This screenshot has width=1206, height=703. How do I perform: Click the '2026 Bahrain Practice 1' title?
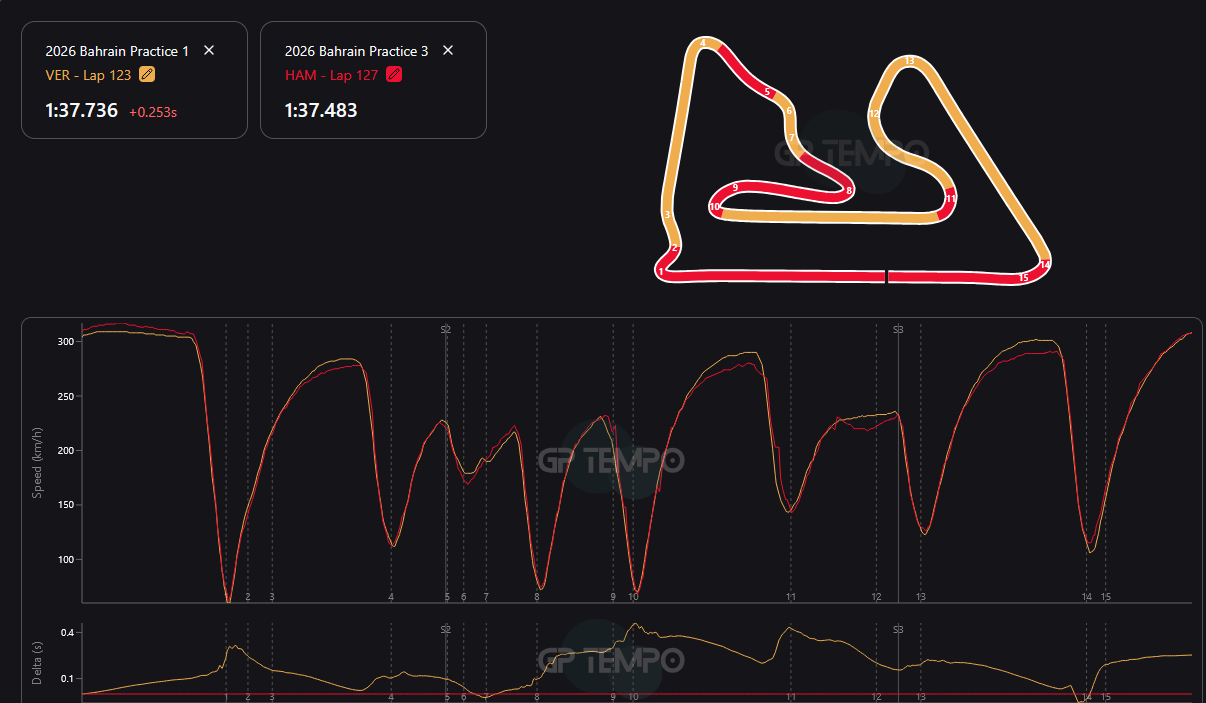[x=117, y=51]
